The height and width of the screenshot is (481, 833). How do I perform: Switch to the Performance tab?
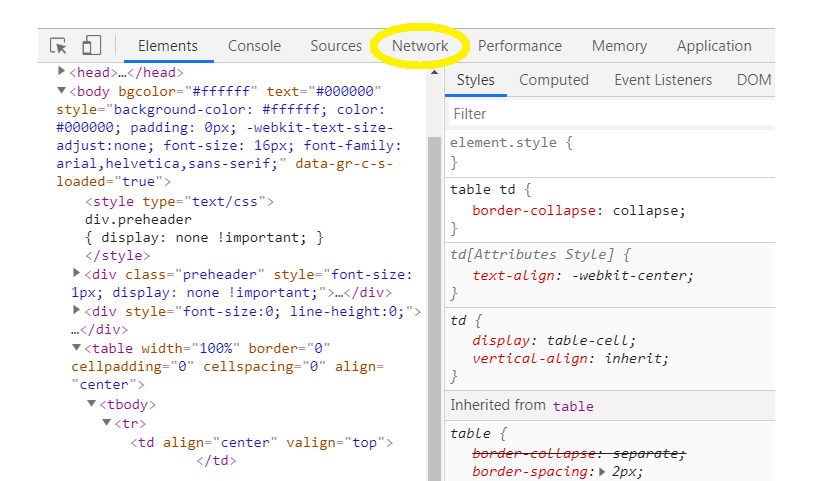(x=519, y=46)
